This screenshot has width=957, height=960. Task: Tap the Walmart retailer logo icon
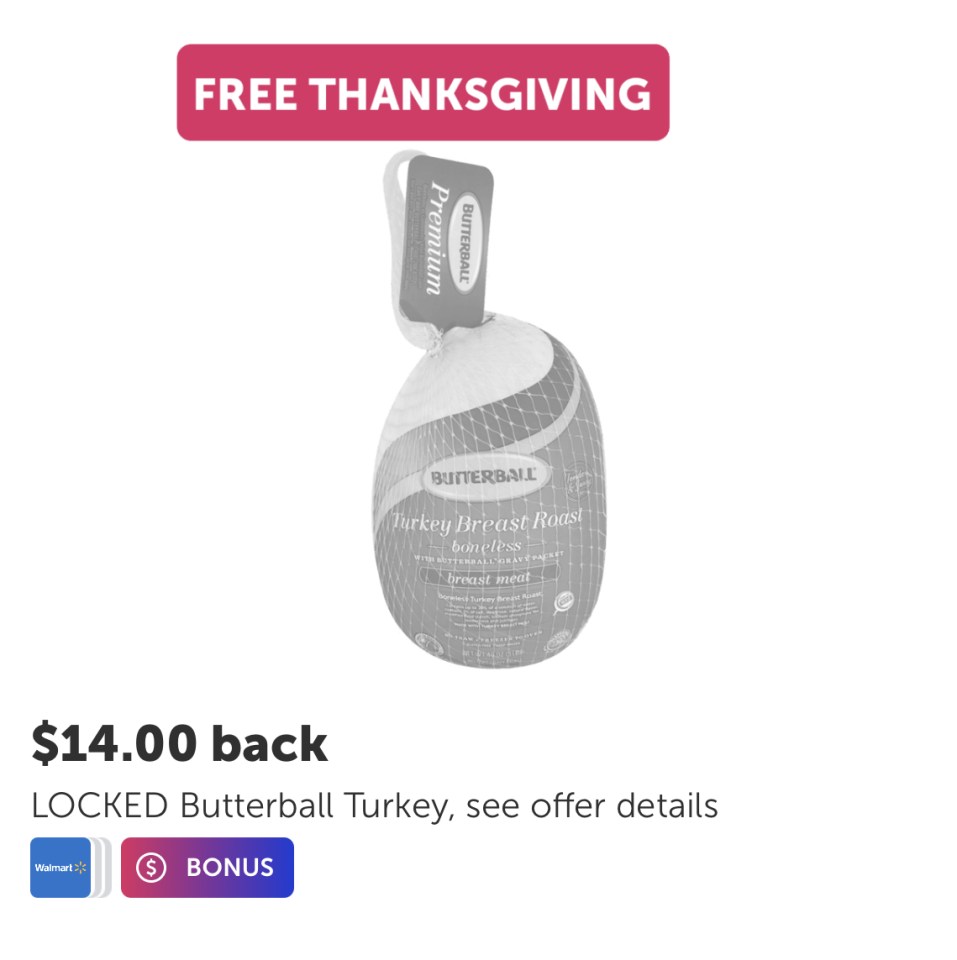click(x=61, y=868)
